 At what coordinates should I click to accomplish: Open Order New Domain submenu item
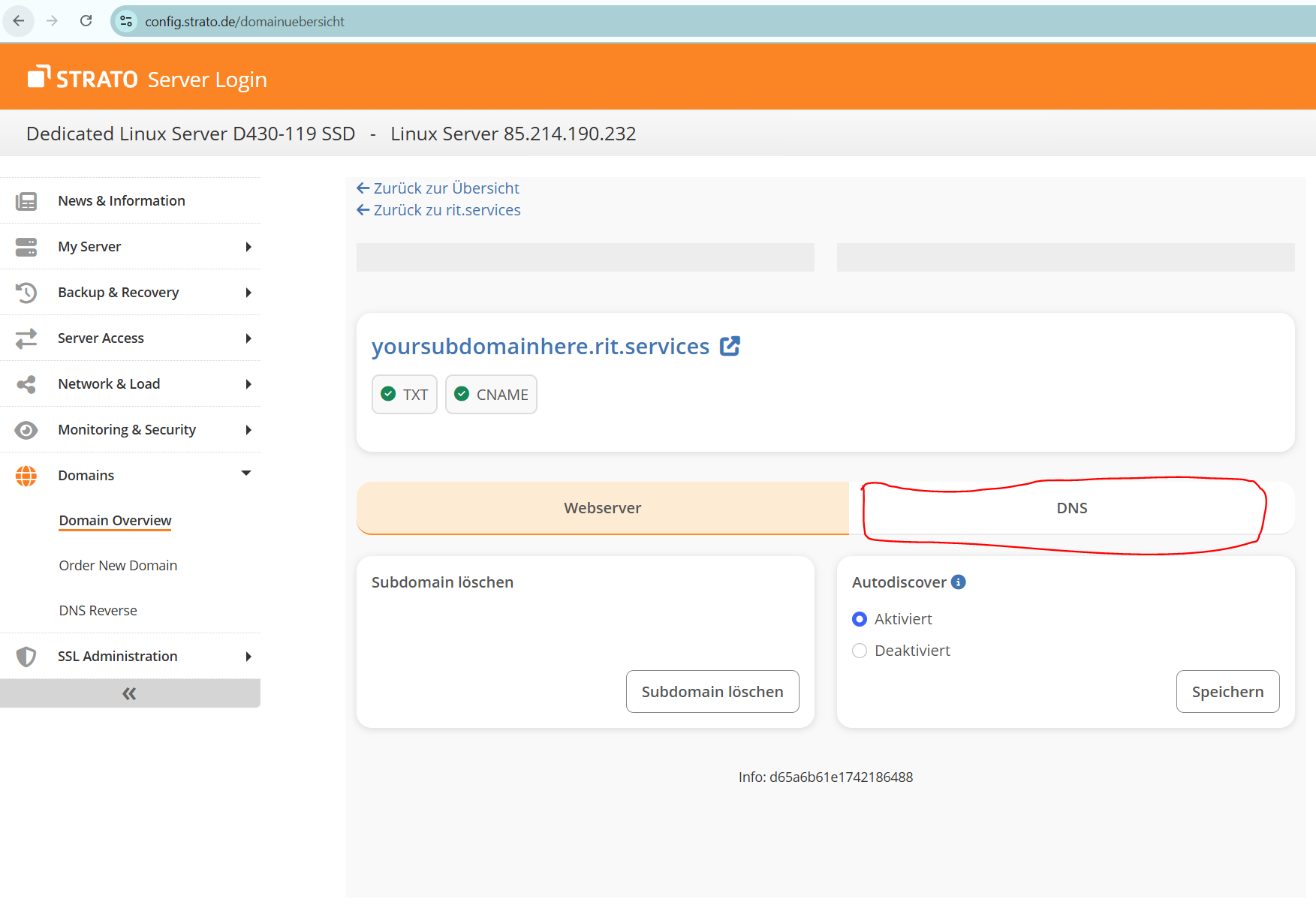[118, 566]
